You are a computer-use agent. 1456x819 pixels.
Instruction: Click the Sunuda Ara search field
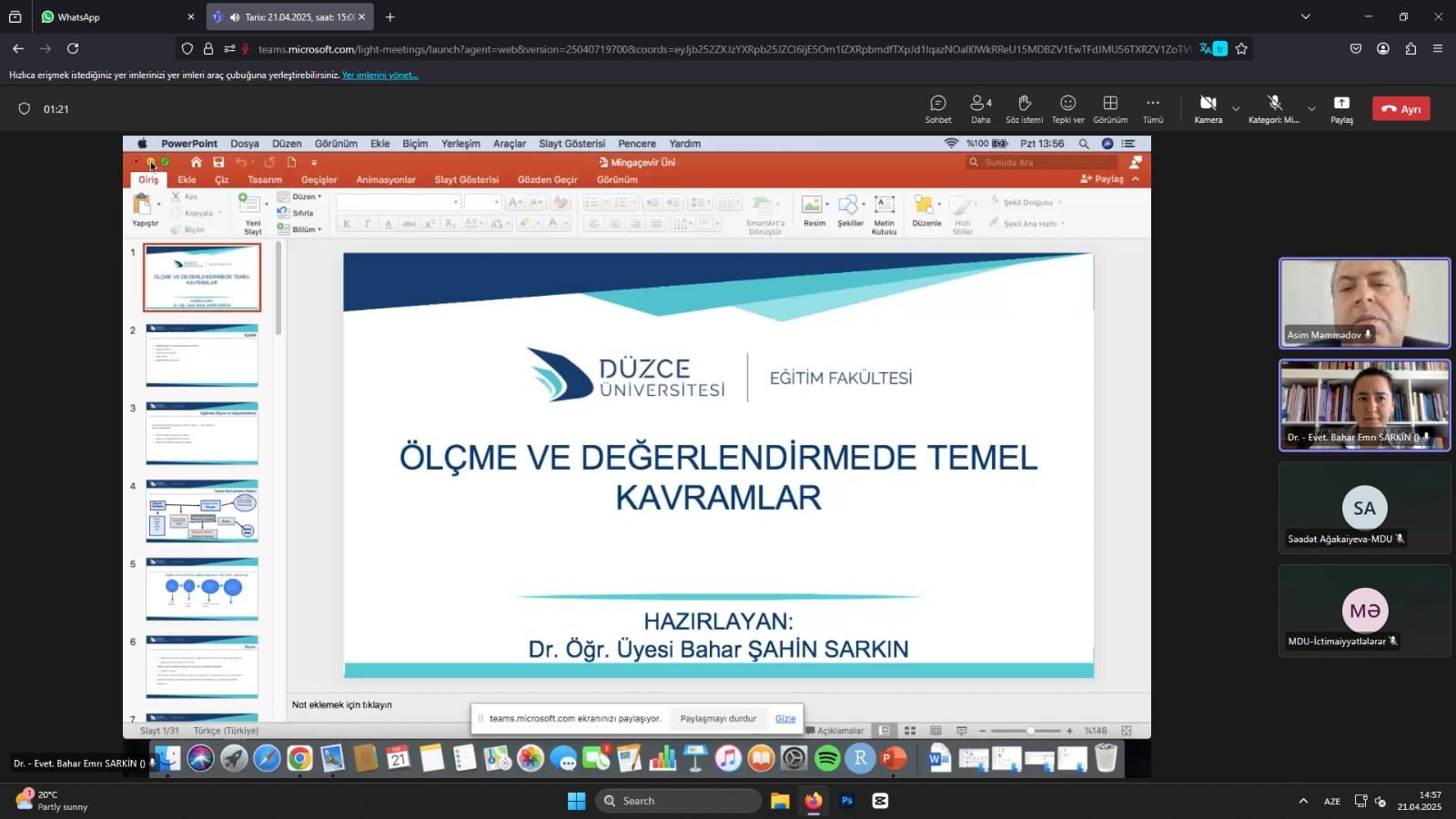pyautogui.click(x=1041, y=162)
